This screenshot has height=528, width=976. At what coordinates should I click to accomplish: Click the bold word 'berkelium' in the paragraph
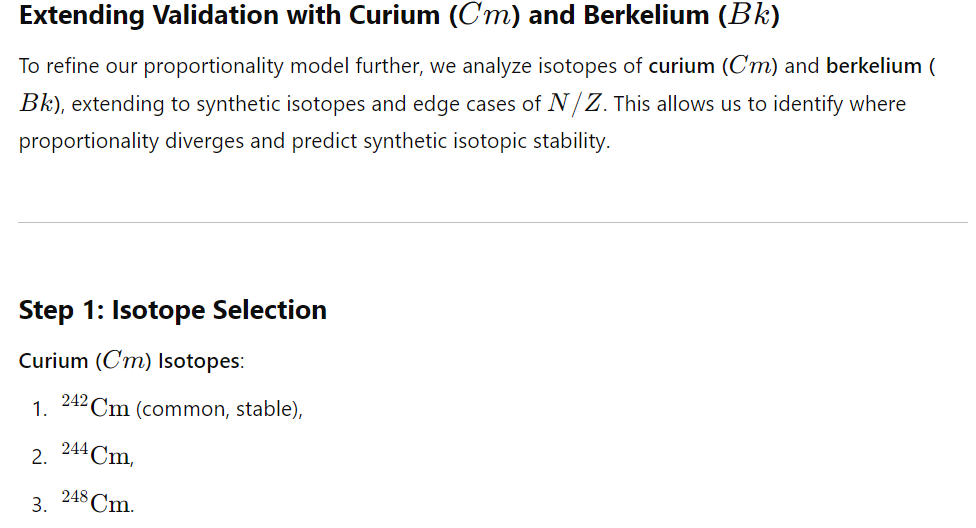(x=873, y=66)
